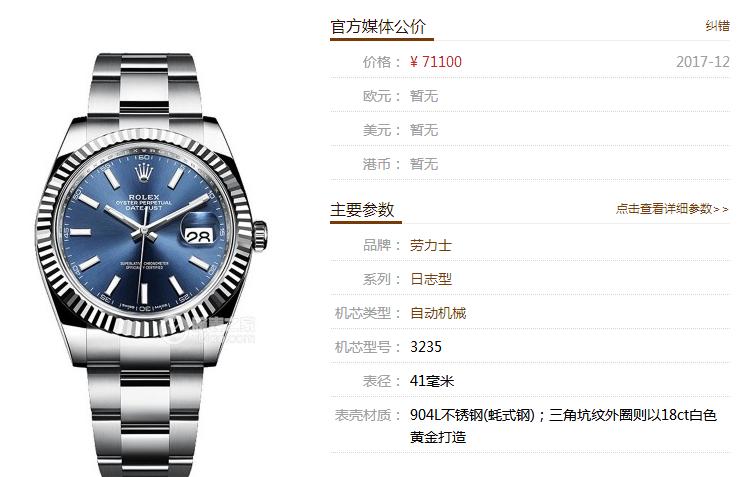Click the 2017-12 price date text
The height and width of the screenshot is (477, 751).
coord(703,62)
